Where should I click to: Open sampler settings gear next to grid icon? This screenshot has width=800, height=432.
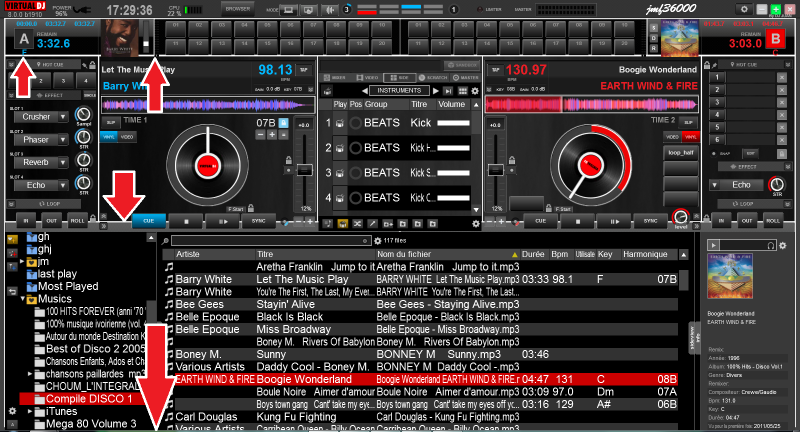click(475, 91)
